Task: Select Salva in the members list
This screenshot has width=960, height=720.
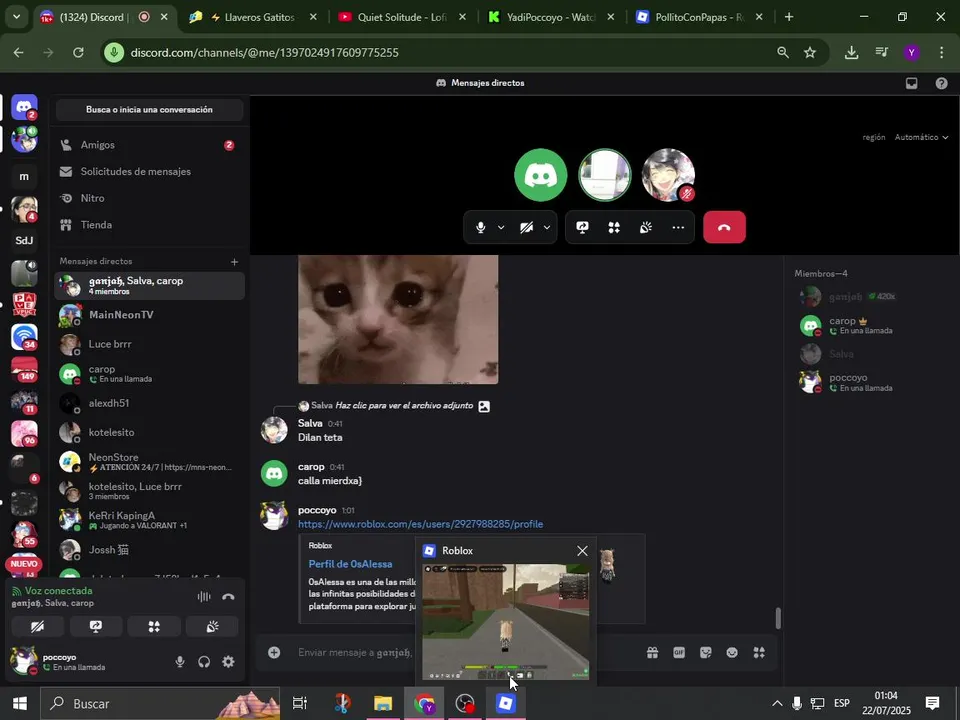Action: pyautogui.click(x=871, y=354)
